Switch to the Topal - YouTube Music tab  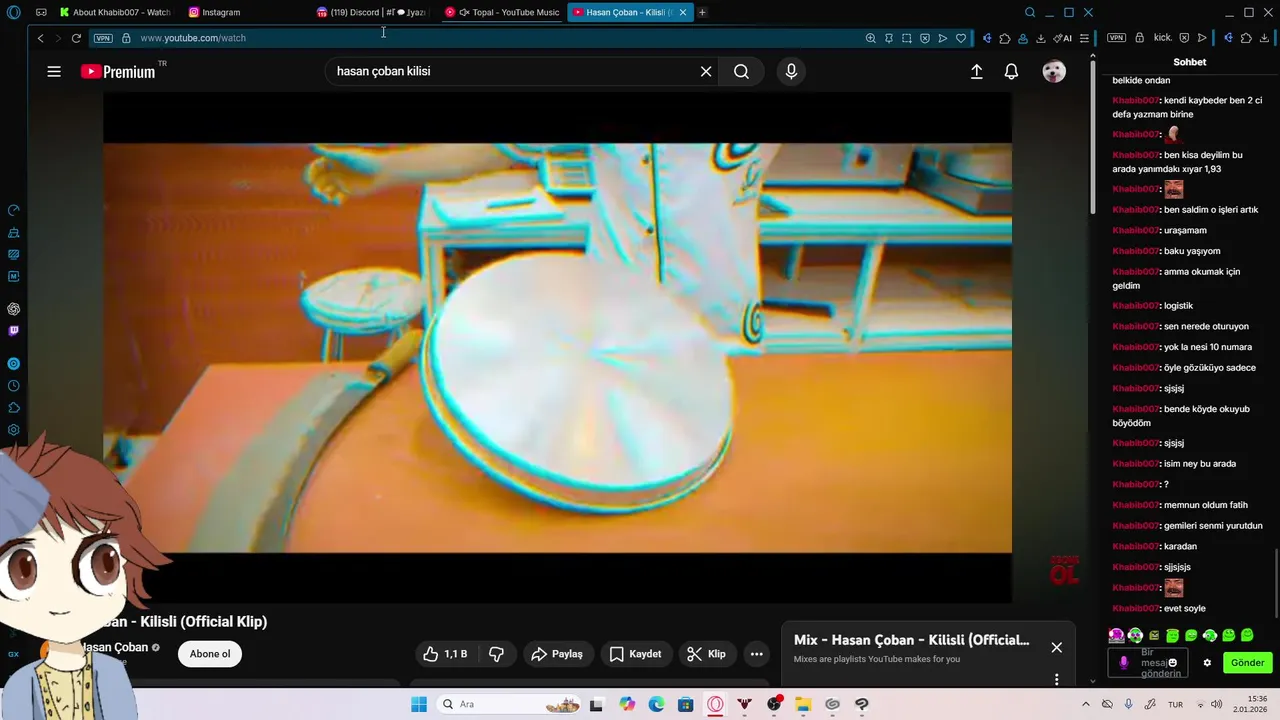click(x=502, y=12)
